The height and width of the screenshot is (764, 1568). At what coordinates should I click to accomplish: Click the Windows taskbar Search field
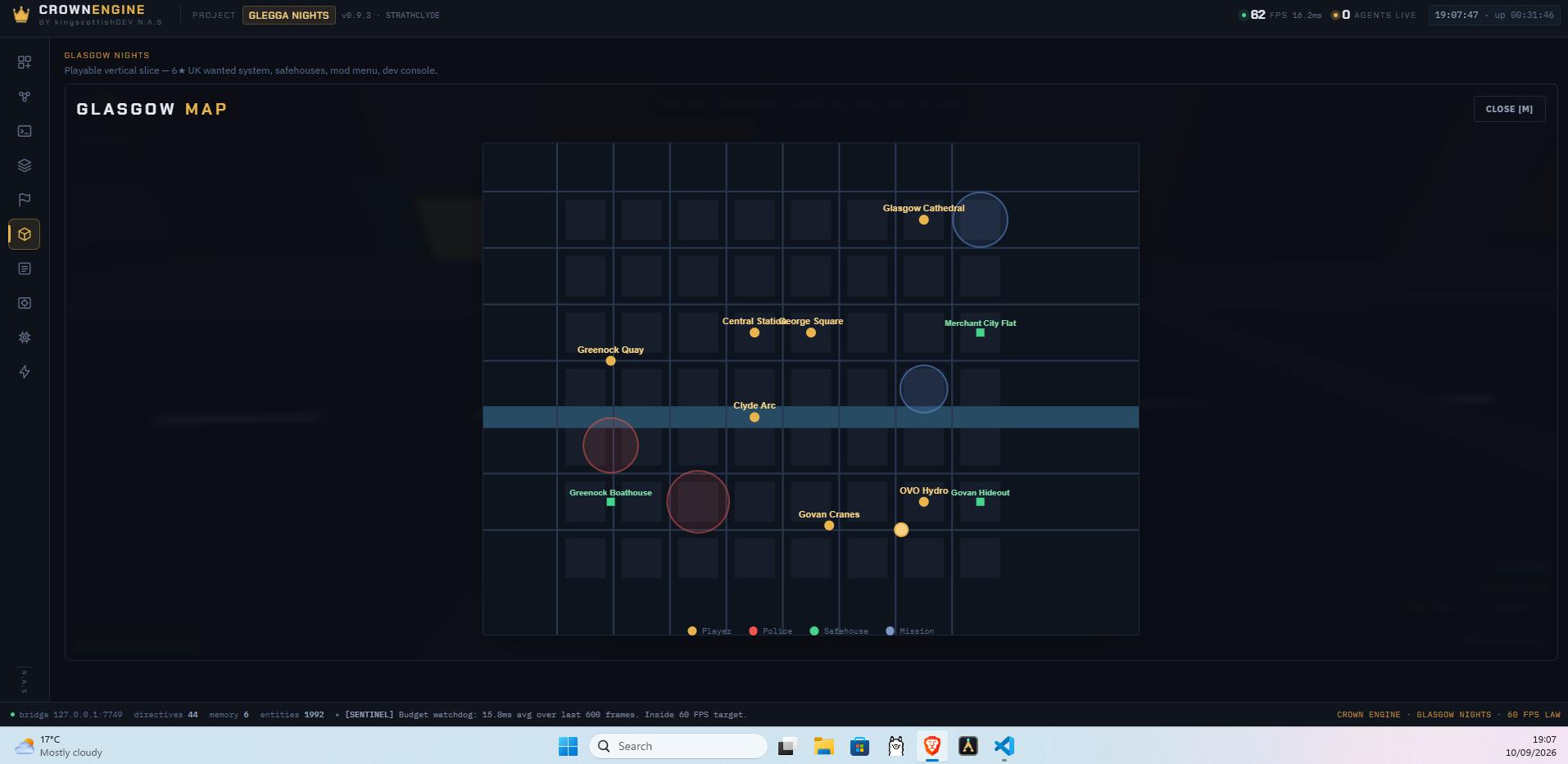[x=678, y=746]
